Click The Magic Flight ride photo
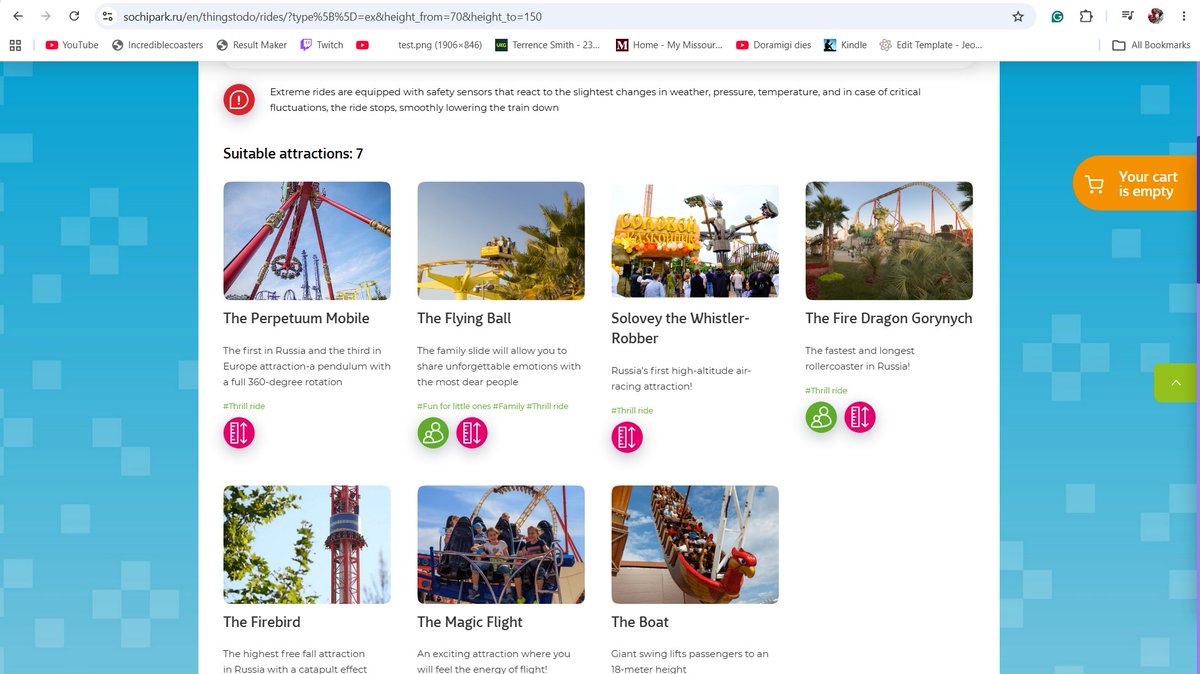 pos(501,545)
